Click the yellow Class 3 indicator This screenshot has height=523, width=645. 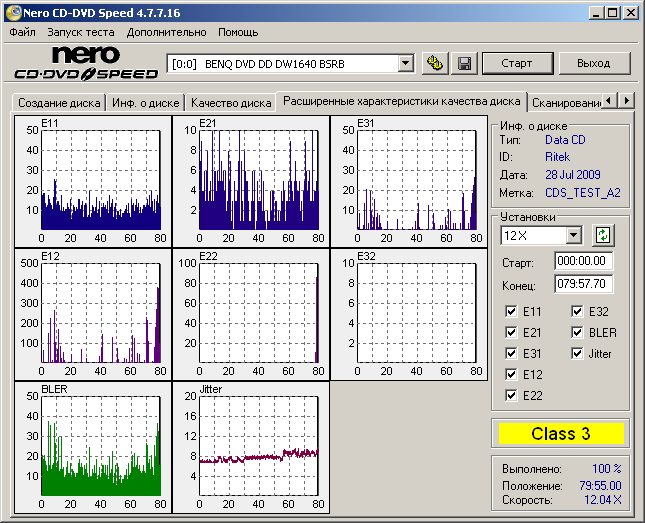560,434
